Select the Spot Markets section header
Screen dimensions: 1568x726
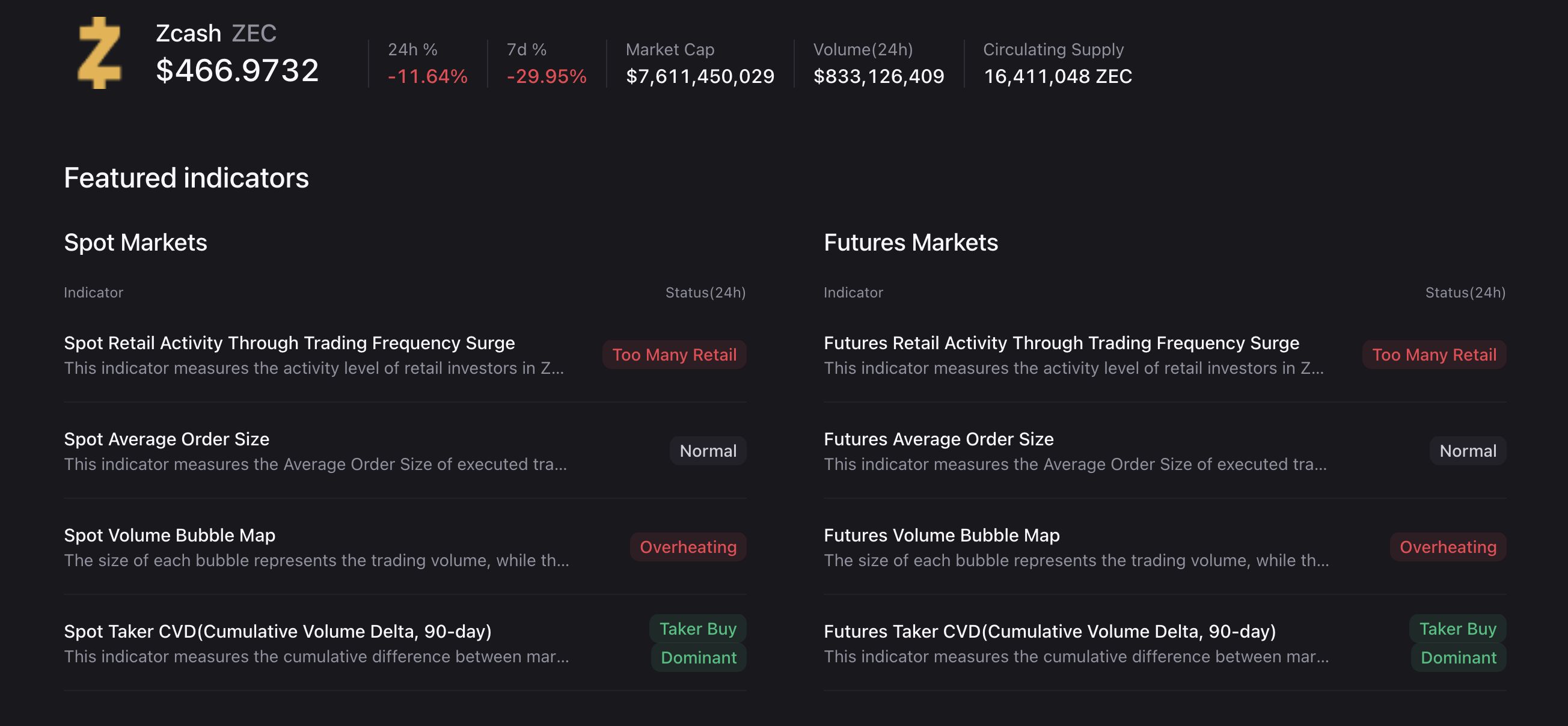pos(136,242)
